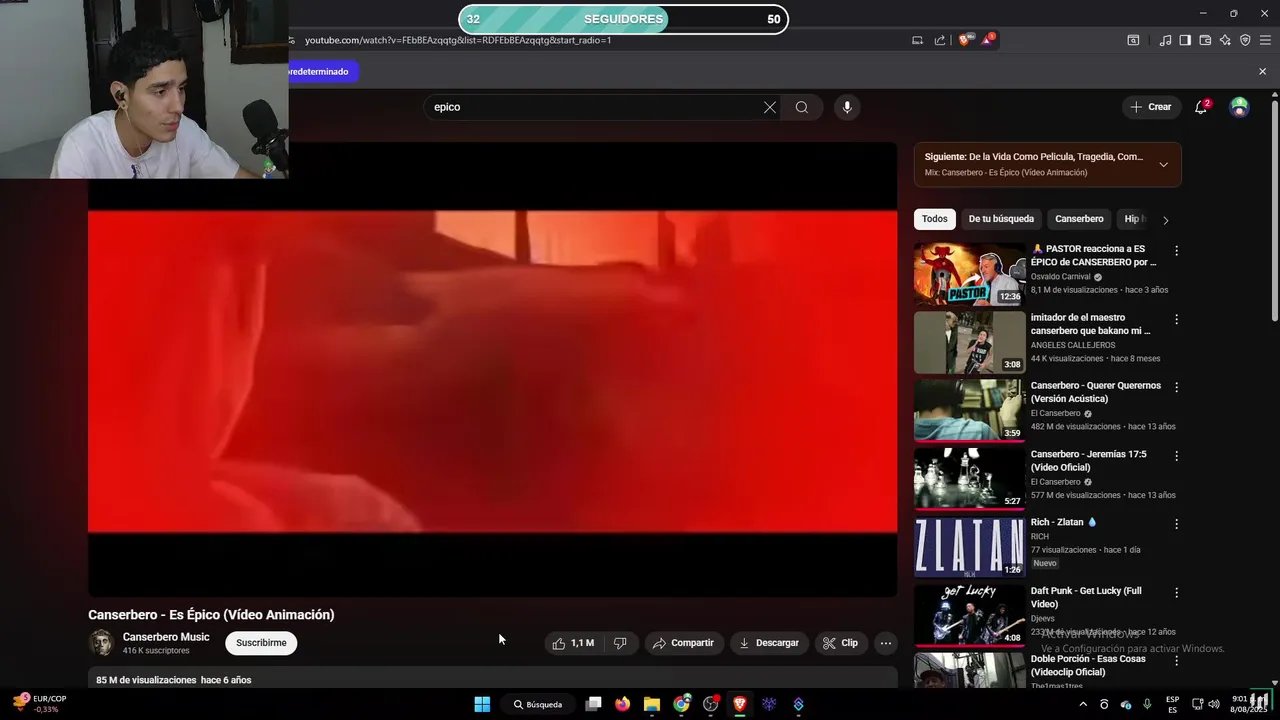Open the Brave Wallet icon

1205,40
